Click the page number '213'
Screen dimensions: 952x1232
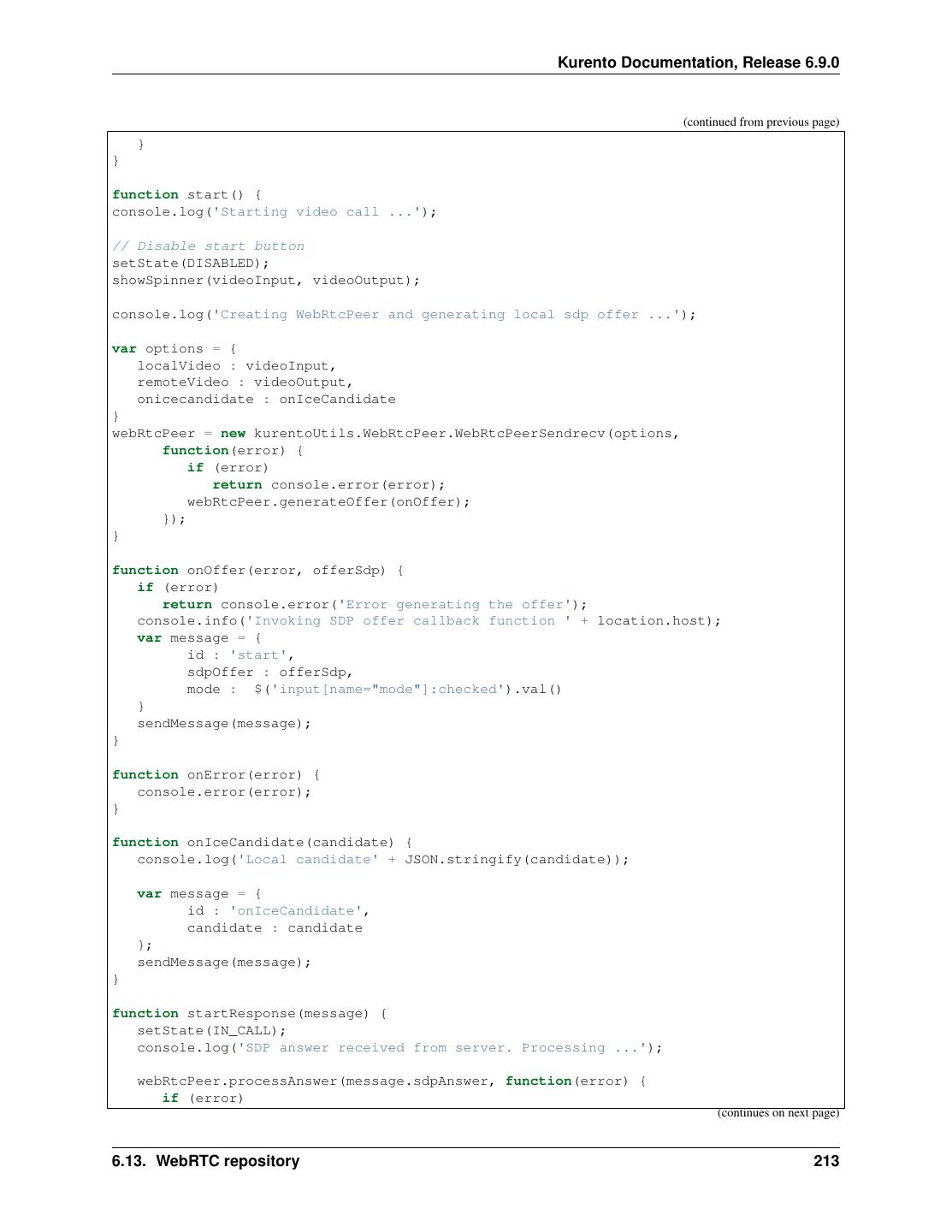click(826, 1161)
